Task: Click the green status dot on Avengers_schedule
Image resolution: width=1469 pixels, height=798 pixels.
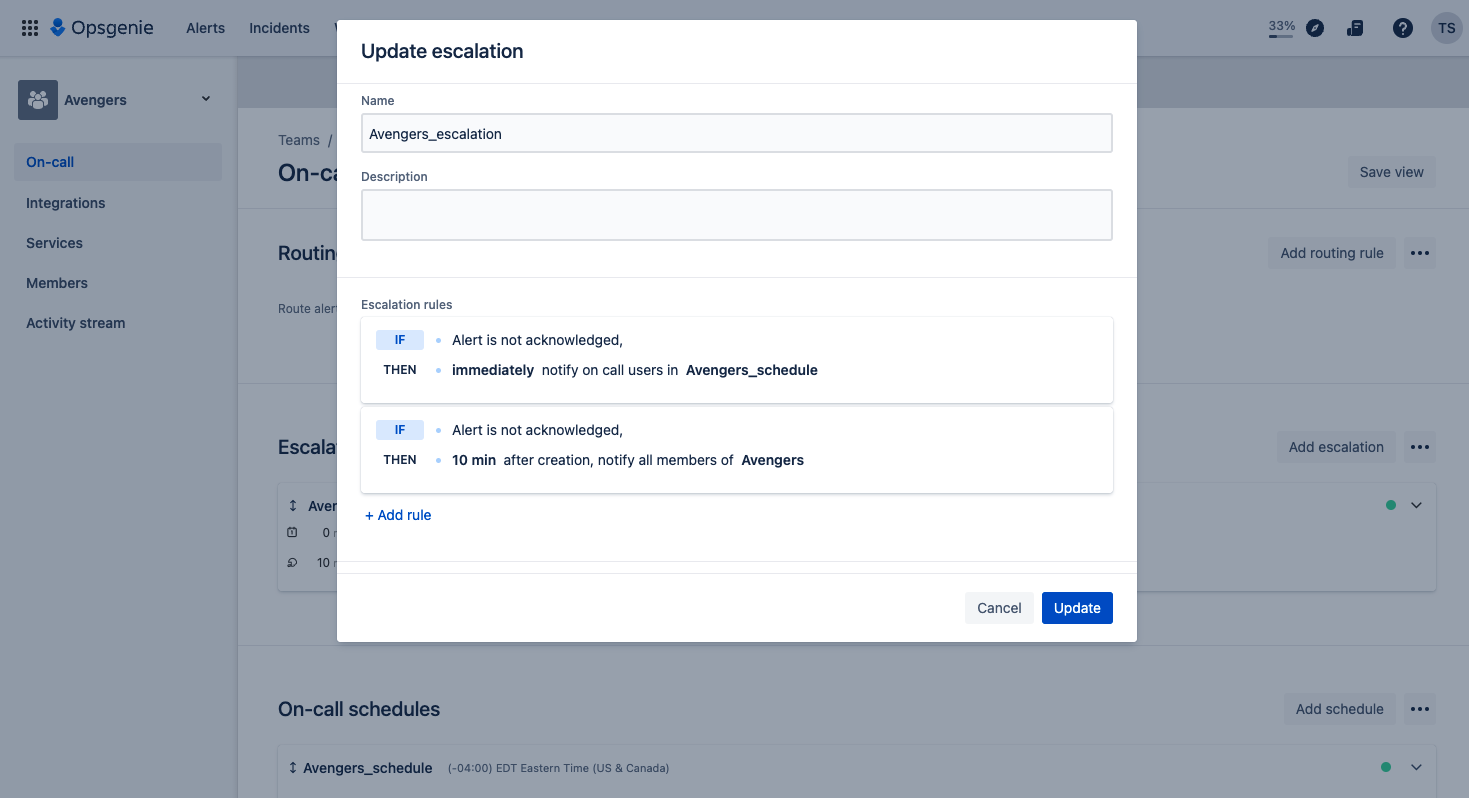Action: (1386, 766)
